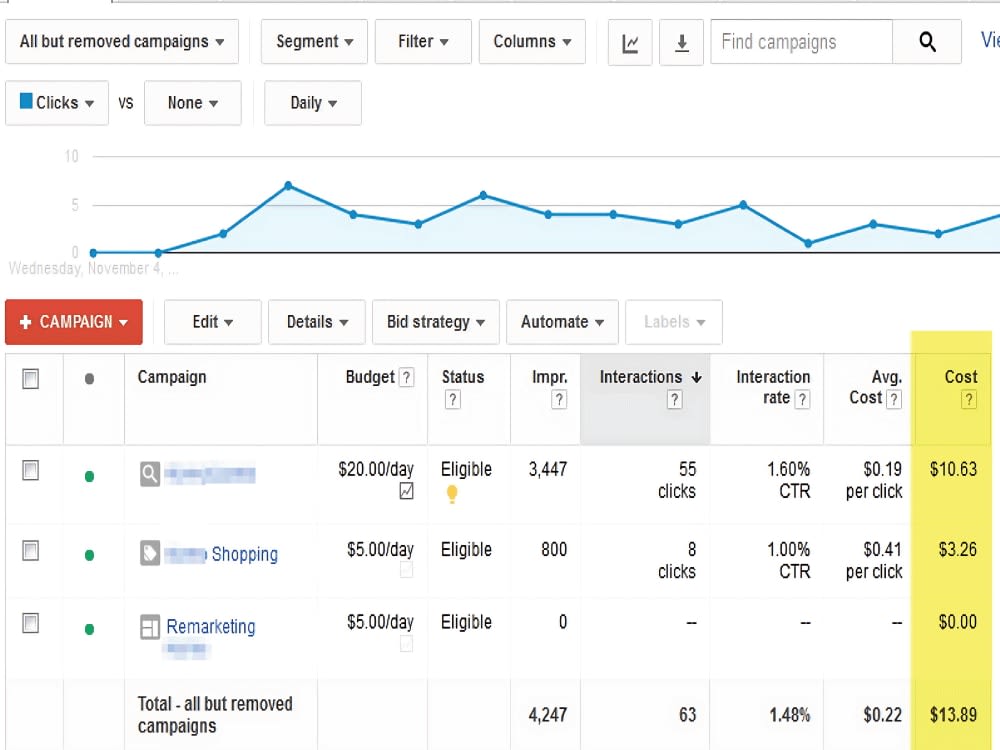Click the first chart point on November 4
The image size is (1000, 750).
pyautogui.click(x=93, y=253)
